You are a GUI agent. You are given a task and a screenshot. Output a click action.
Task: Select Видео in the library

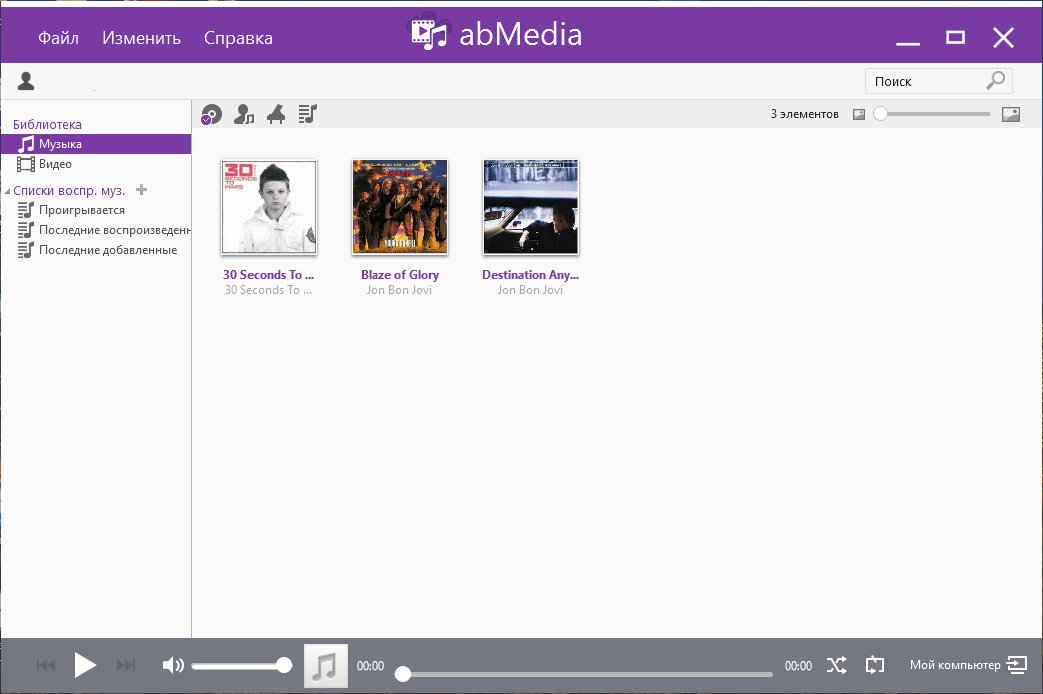coord(96,164)
